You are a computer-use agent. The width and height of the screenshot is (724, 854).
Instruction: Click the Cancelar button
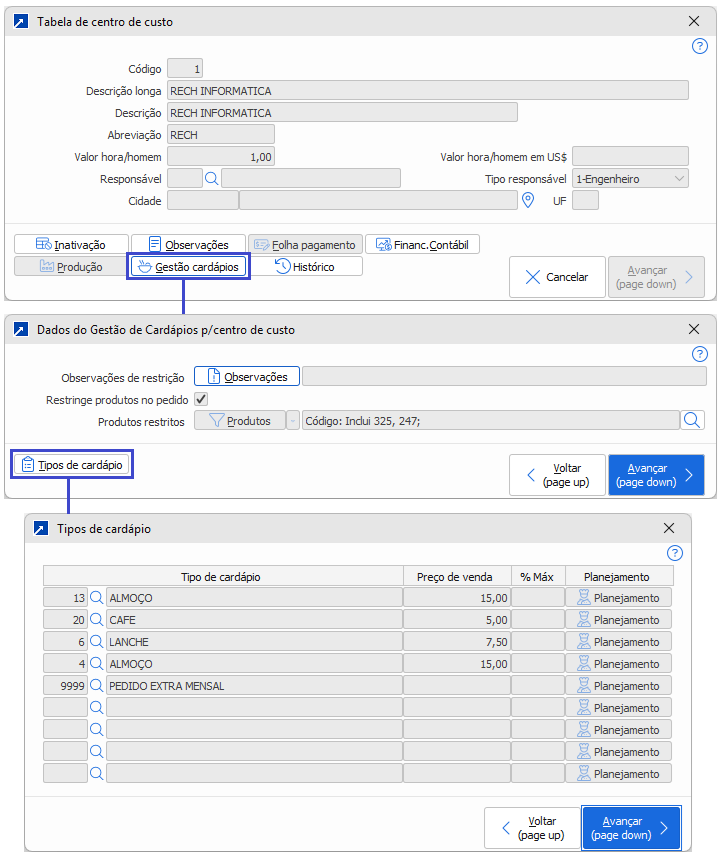pyautogui.click(x=557, y=277)
